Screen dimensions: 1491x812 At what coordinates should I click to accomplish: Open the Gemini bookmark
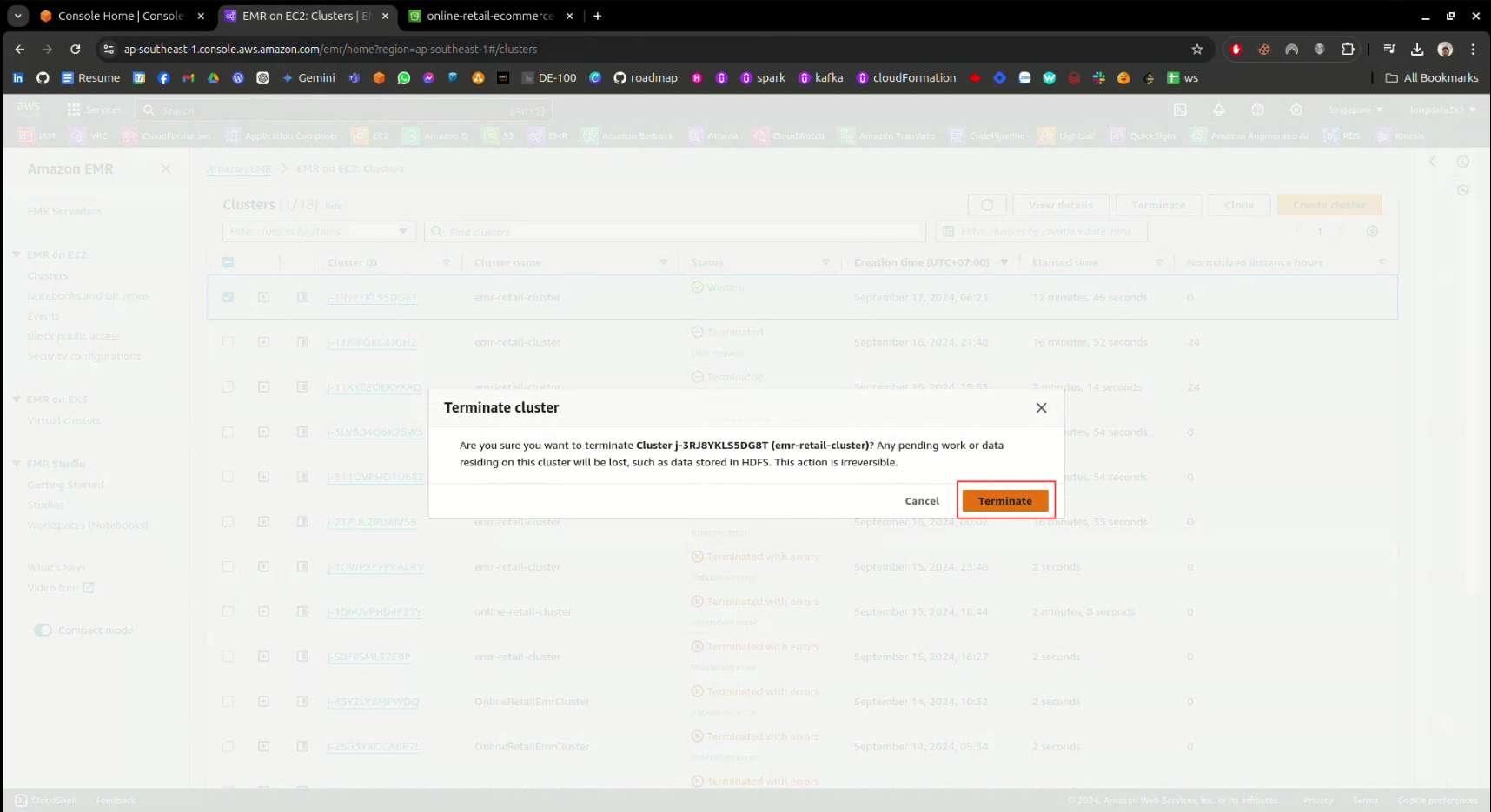click(x=308, y=78)
